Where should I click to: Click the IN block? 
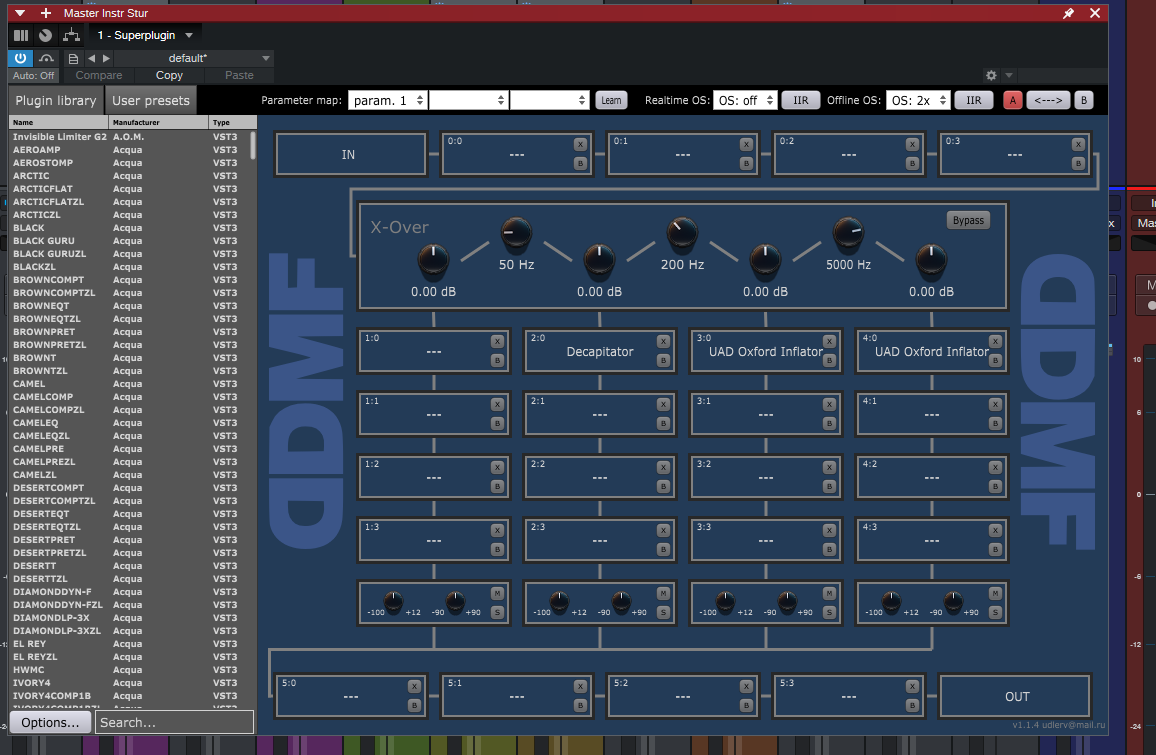point(351,154)
